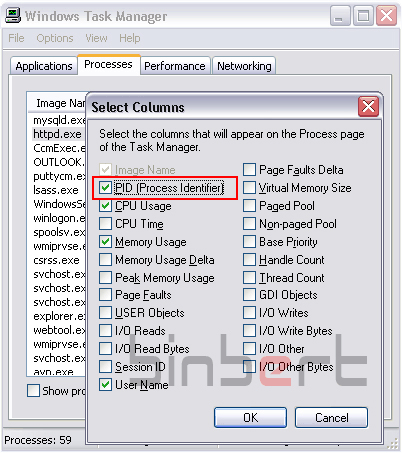Check the I/O Other box
The width and height of the screenshot is (402, 453).
click(249, 349)
